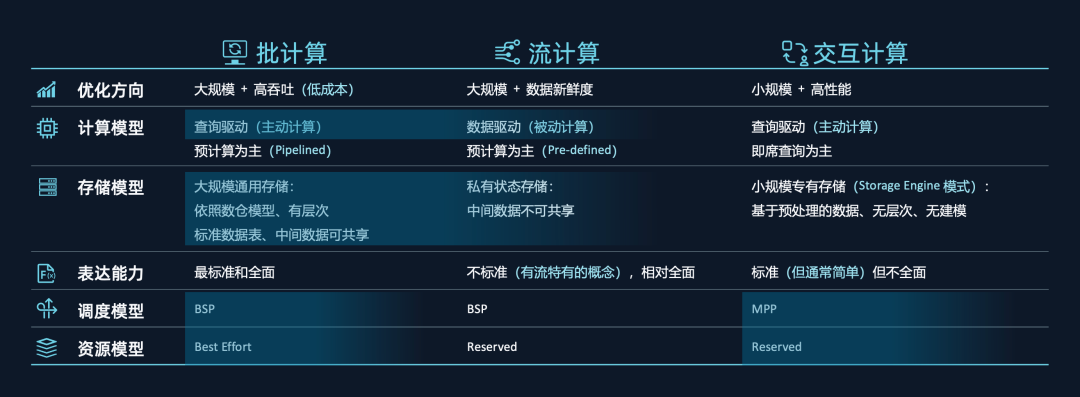Select the 交互计算 column heading
The height and width of the screenshot is (397, 1080).
tap(860, 53)
